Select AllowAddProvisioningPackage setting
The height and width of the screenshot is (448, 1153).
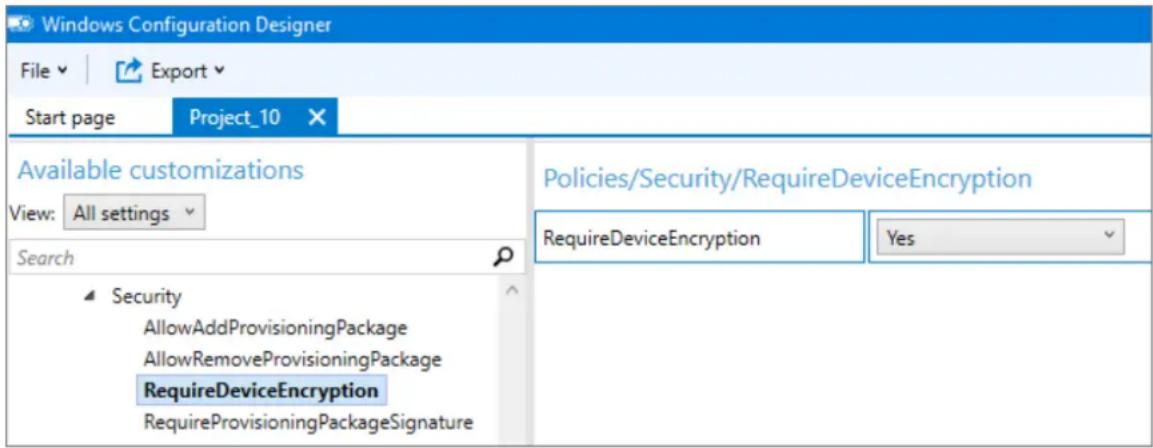pos(275,327)
